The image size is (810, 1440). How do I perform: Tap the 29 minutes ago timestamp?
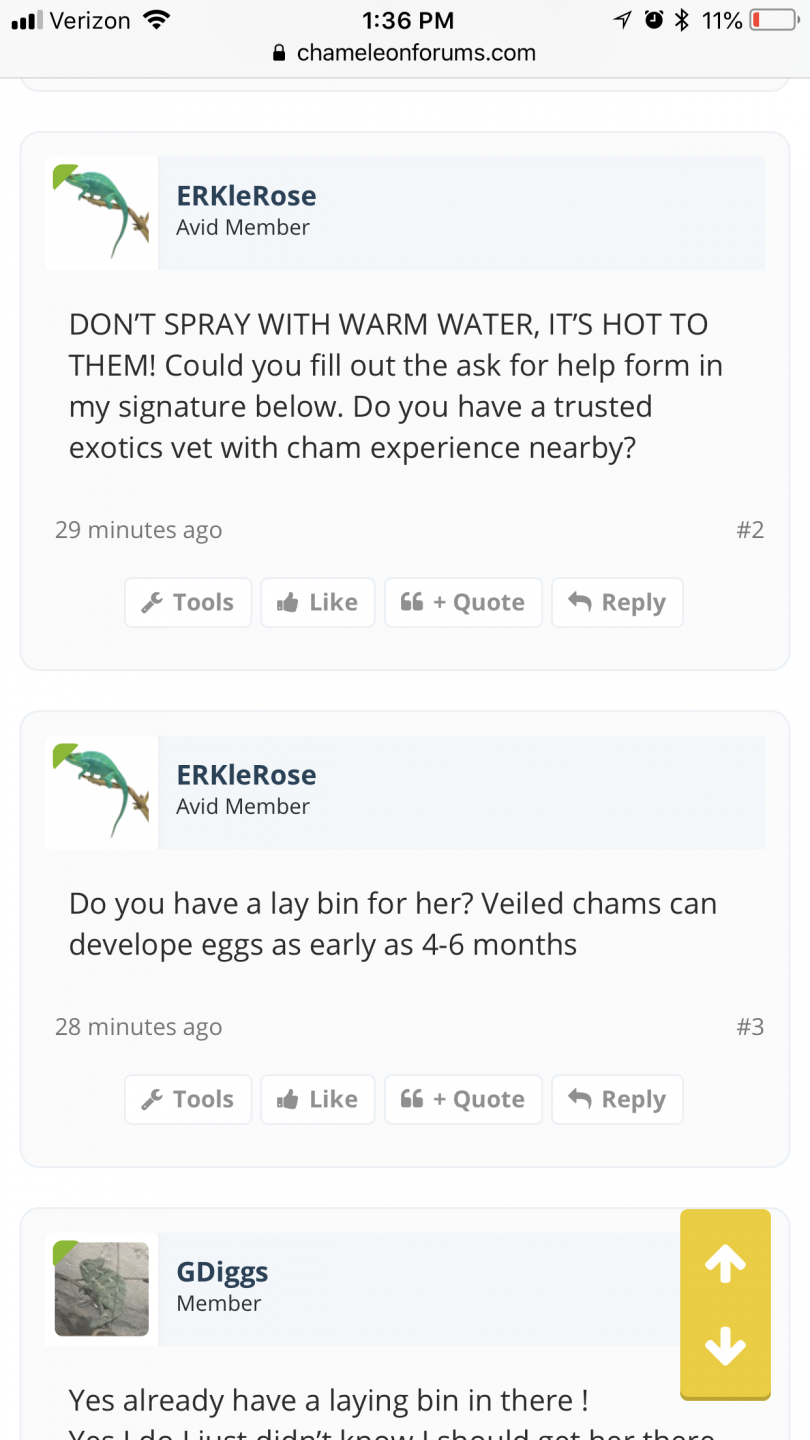138,529
